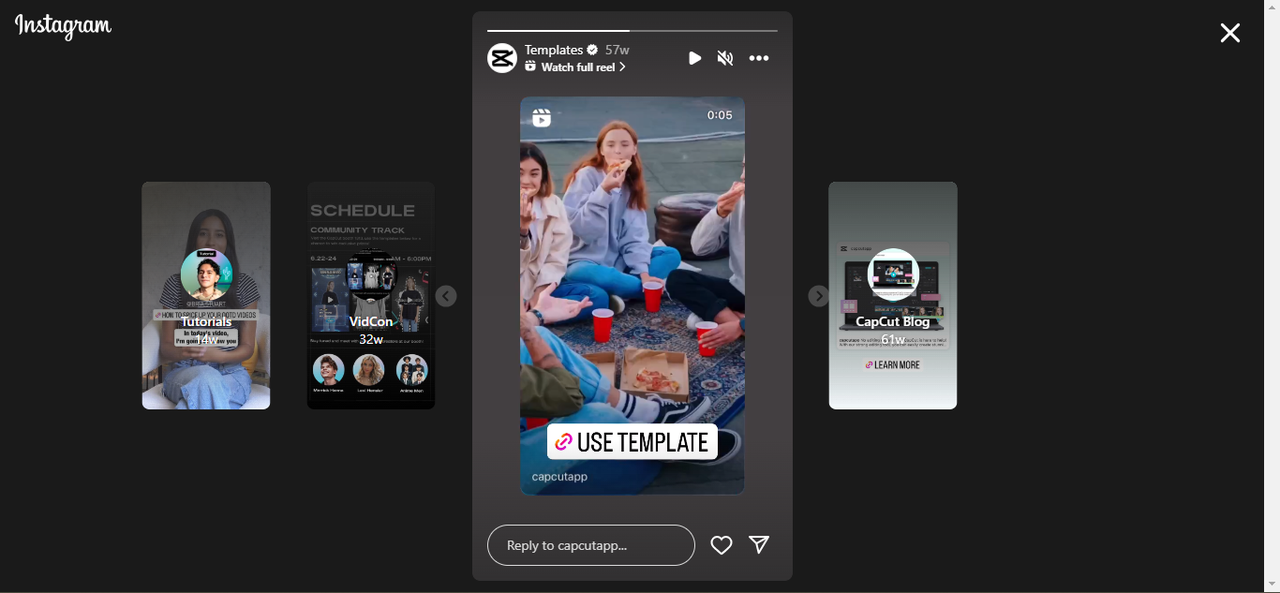The image size is (1280, 593).
Task: Click the Templates account name
Action: coord(554,50)
